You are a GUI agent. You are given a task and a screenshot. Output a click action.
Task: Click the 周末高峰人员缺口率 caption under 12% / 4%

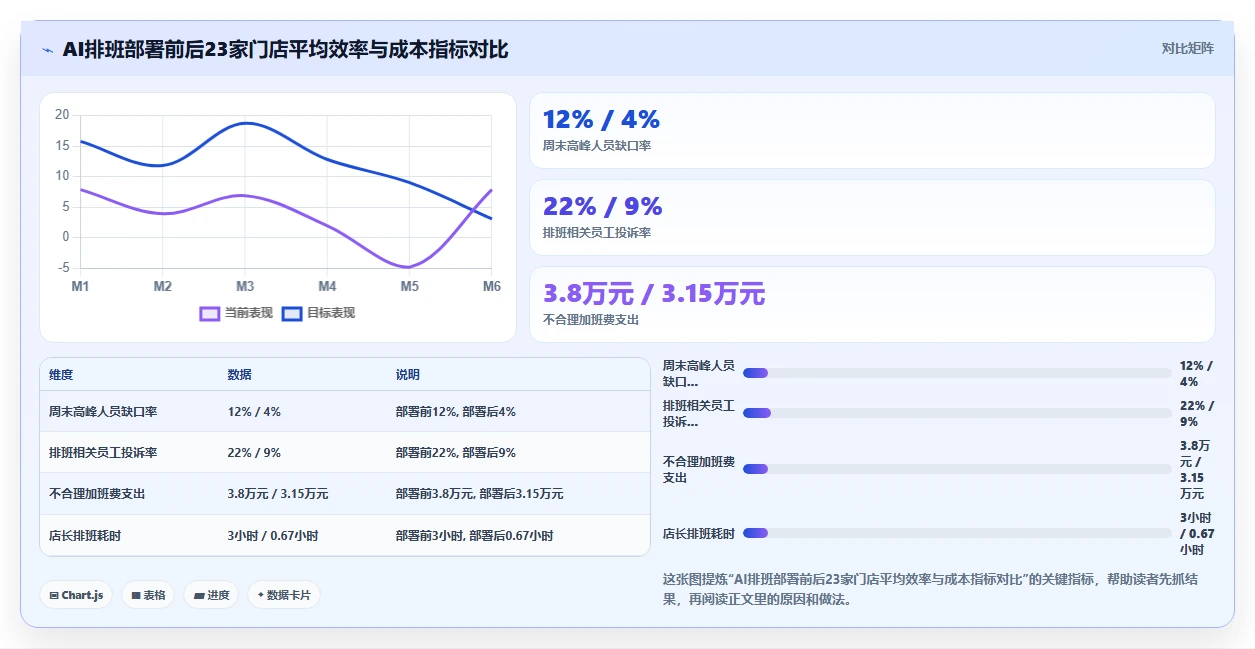coord(597,146)
